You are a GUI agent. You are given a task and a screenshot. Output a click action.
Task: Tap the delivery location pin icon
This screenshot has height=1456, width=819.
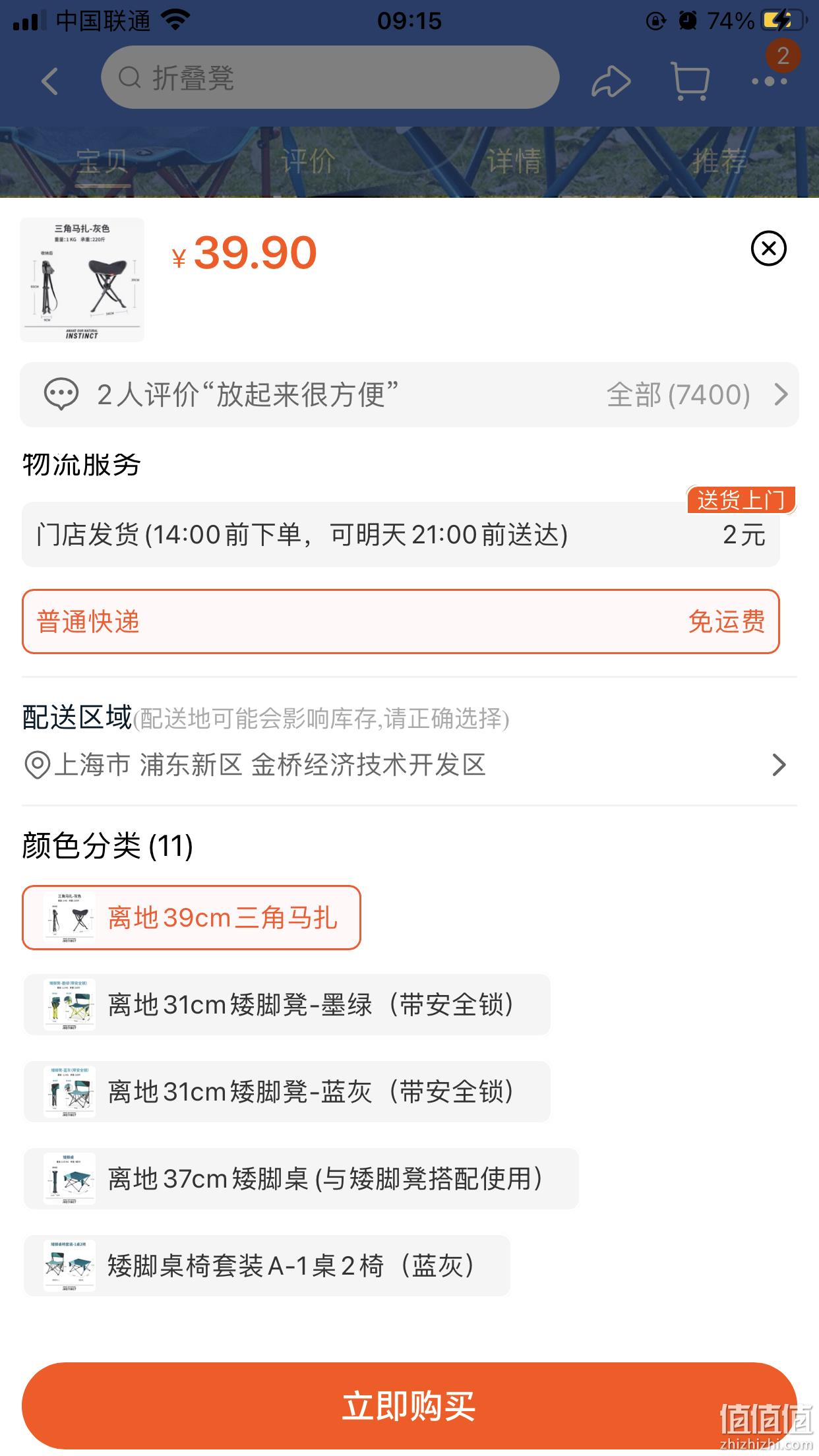pyautogui.click(x=37, y=766)
